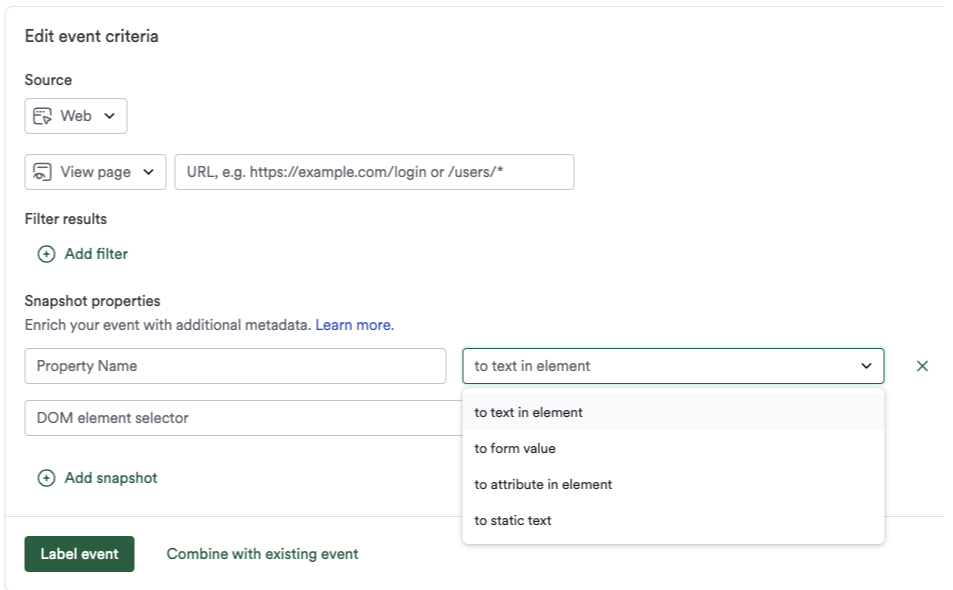Click the Web browser icon in Source dropdown
This screenshot has height=590, width=953.
[x=42, y=116]
